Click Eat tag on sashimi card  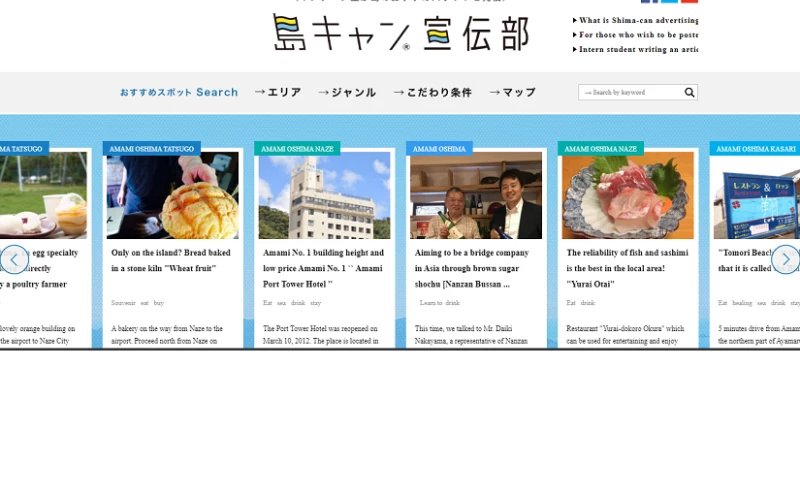tap(571, 303)
